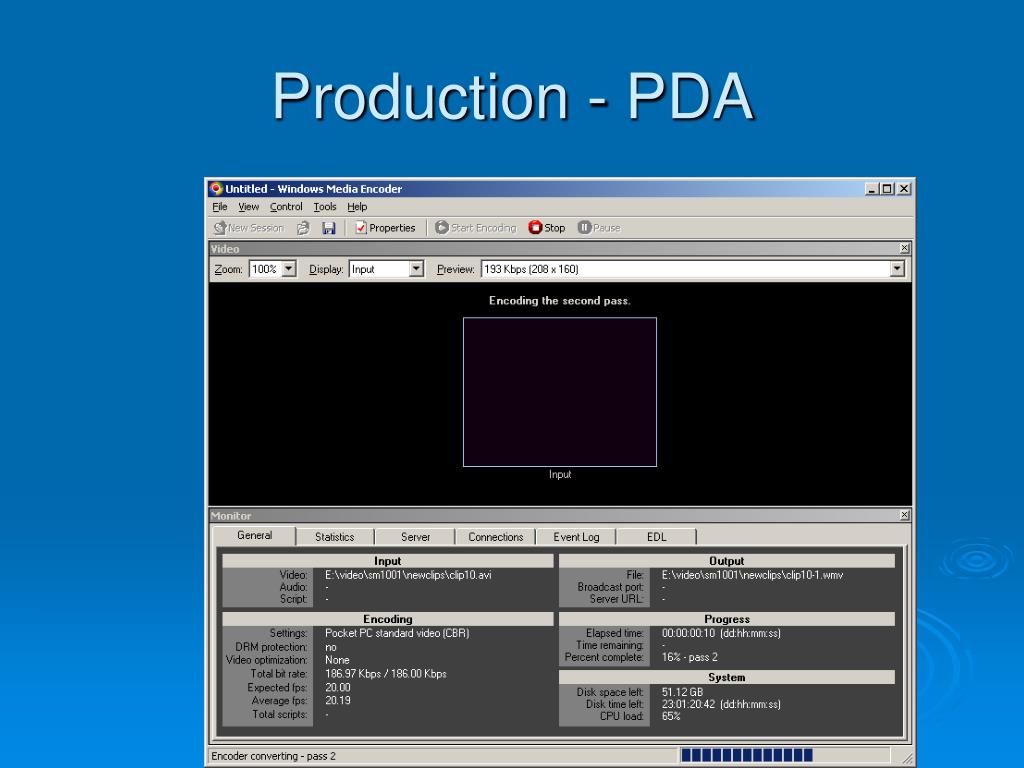Click the encoding progress bar
Screen dimensions: 1024x768
pos(784,756)
